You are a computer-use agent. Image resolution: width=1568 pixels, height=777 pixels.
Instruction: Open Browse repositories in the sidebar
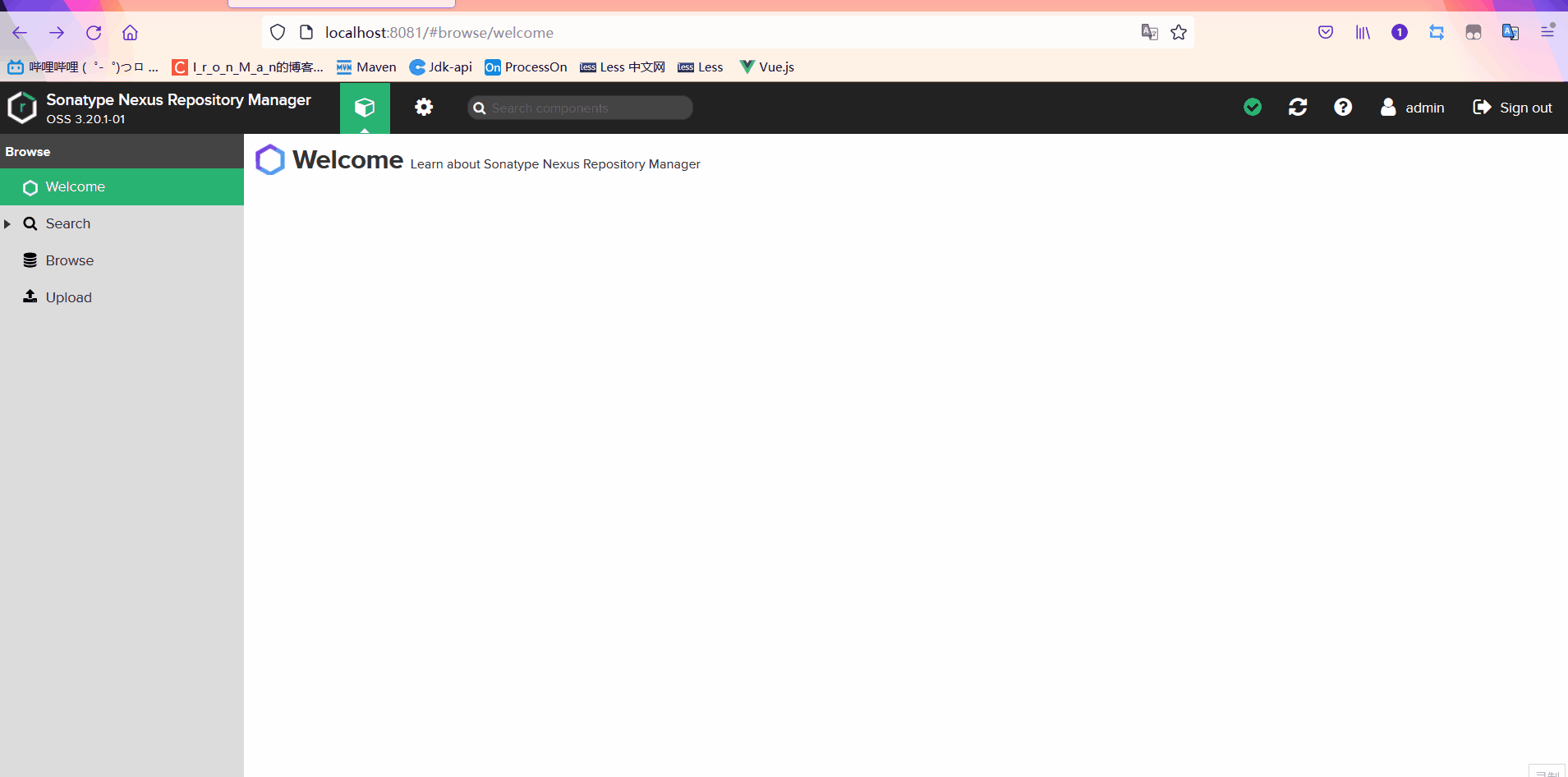click(x=122, y=260)
